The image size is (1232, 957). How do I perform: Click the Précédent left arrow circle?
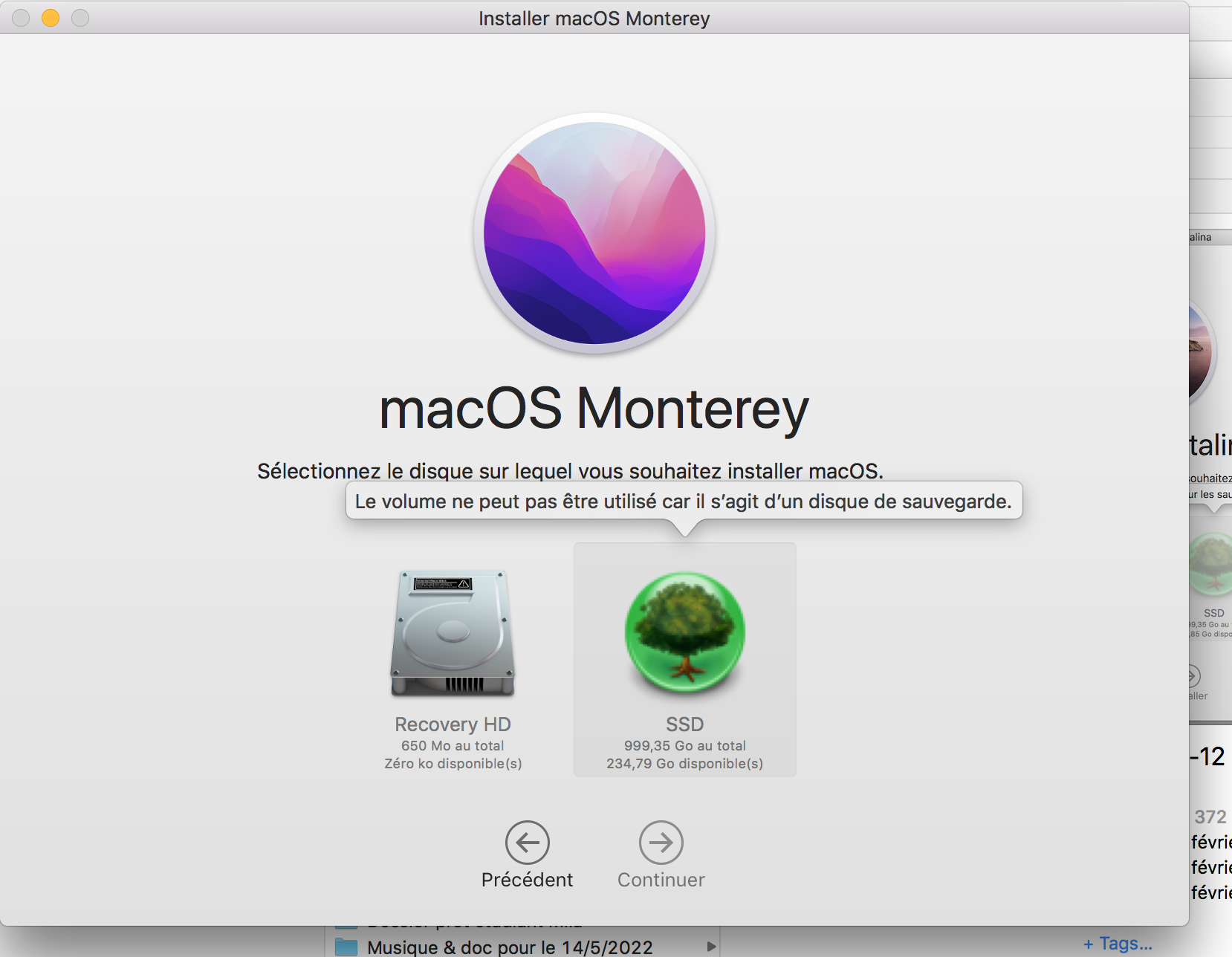pos(527,843)
